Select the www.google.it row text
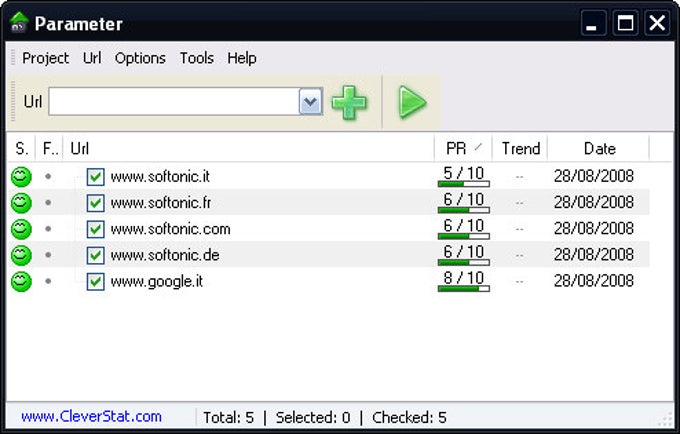 click(157, 281)
